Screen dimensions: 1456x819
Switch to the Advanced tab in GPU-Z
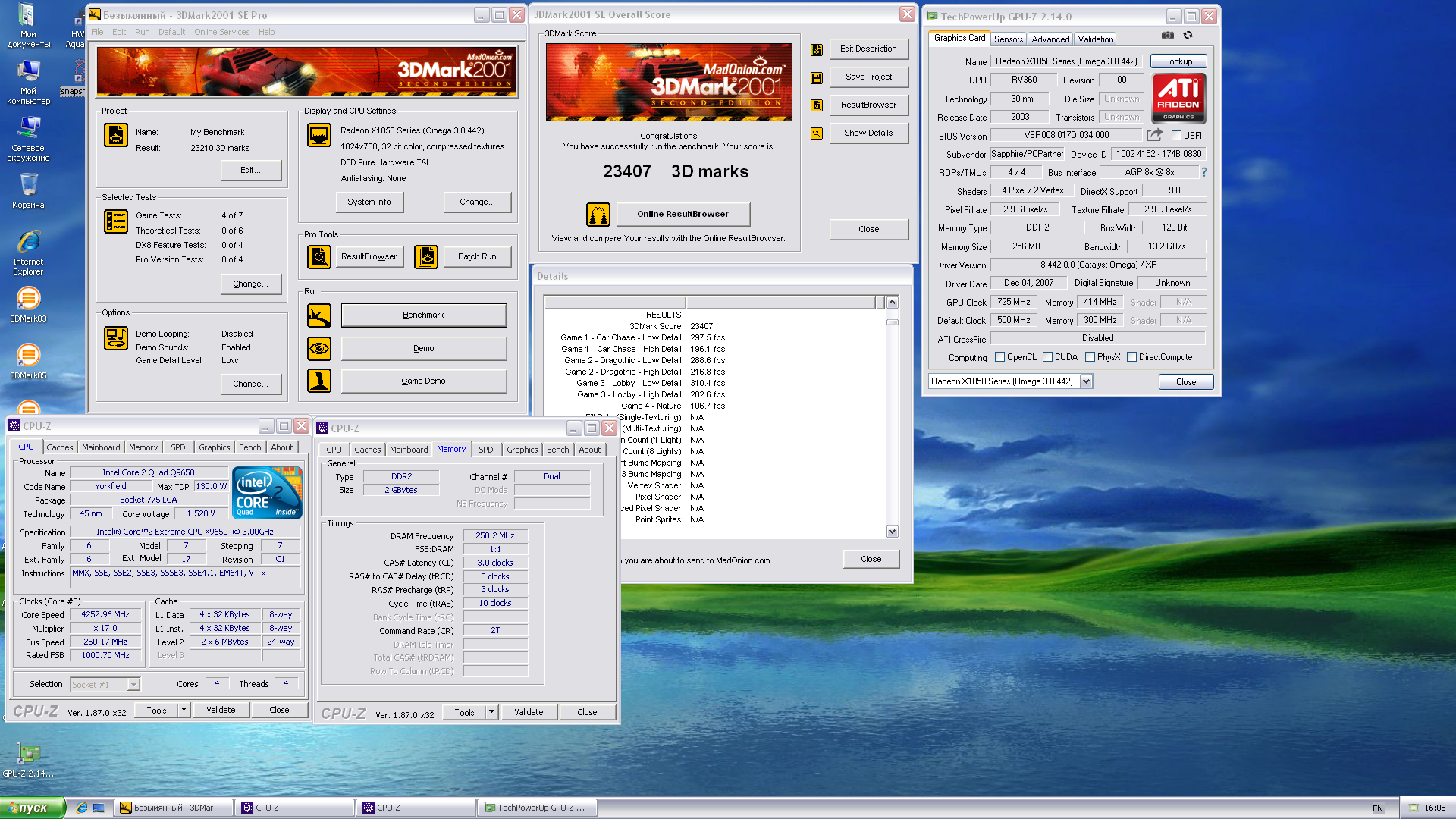(x=1050, y=39)
